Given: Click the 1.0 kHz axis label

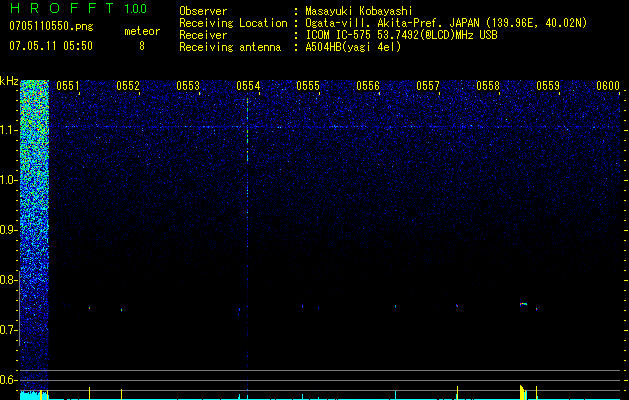Looking at the screenshot, I should point(9,180).
